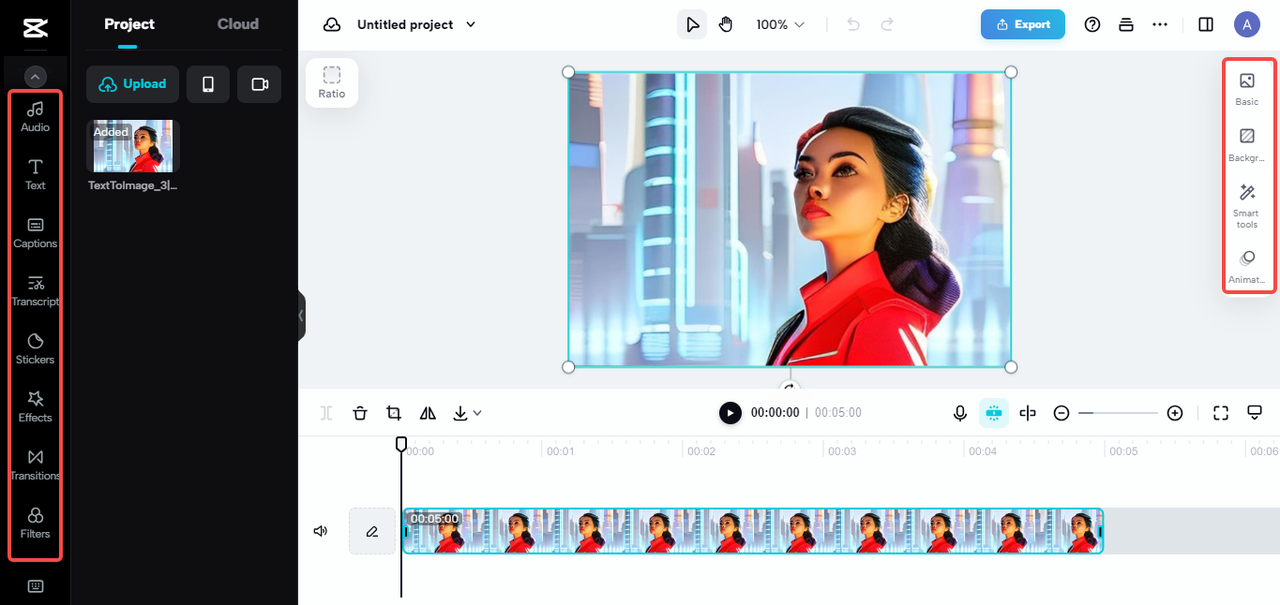Select the TextToImage media thumbnail
Screen dimensions: 1280x605
pyautogui.click(x=133, y=147)
